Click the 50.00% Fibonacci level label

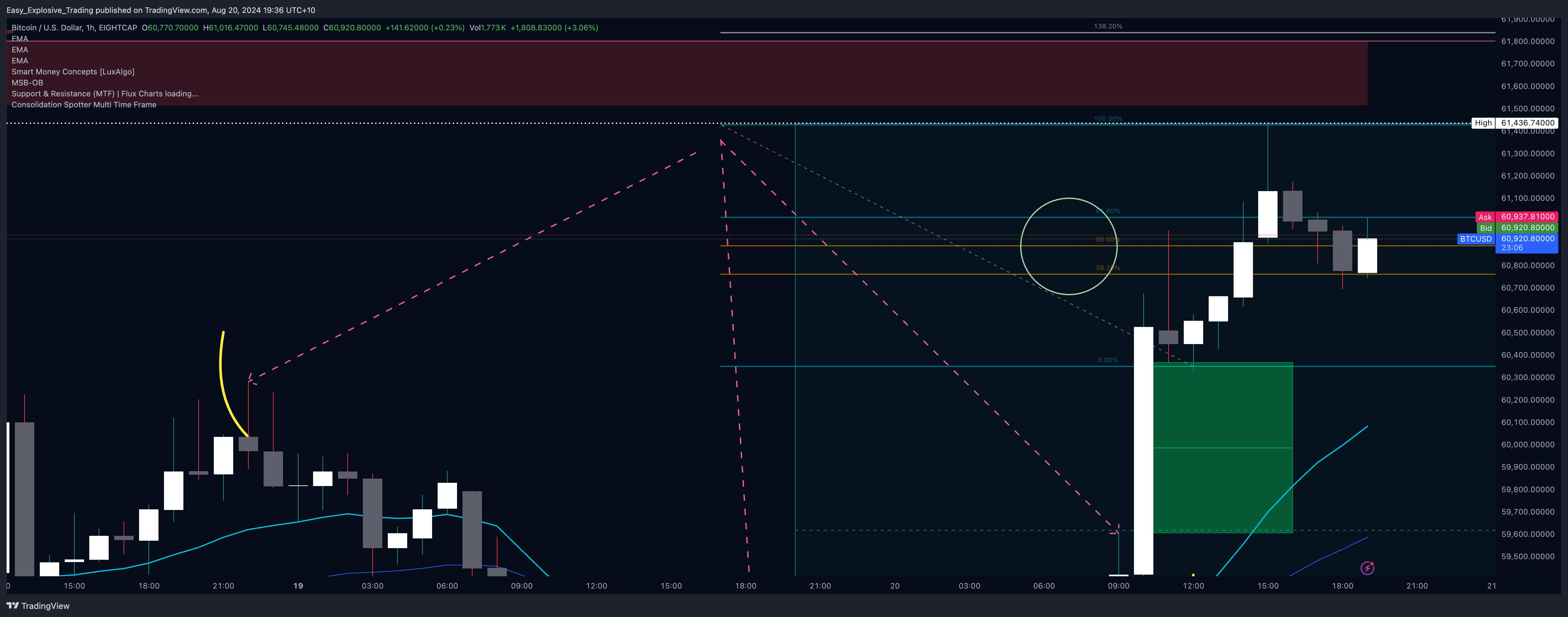point(1107,239)
